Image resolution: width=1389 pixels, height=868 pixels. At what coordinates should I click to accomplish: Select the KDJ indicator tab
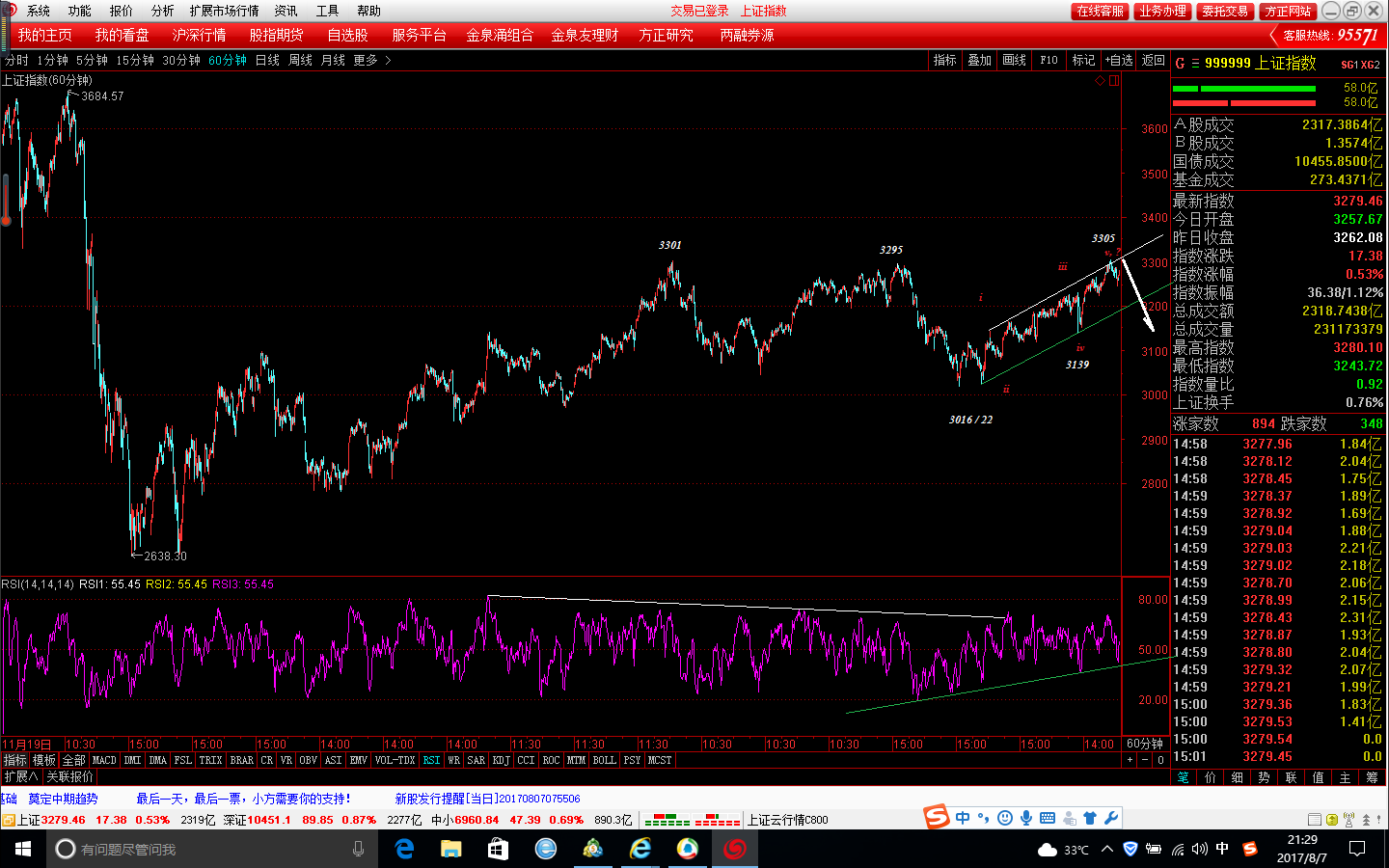[501, 760]
